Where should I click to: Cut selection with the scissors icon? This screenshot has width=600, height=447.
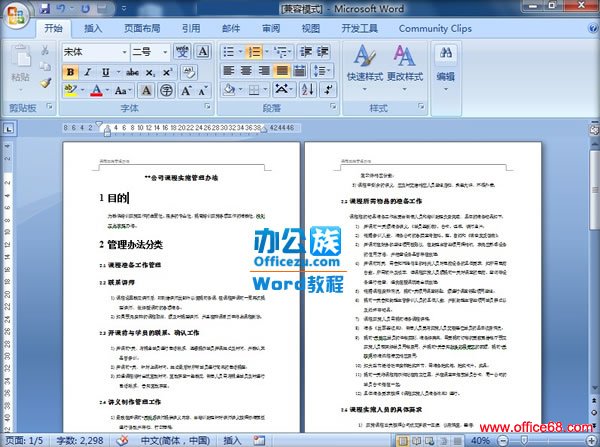[45, 50]
